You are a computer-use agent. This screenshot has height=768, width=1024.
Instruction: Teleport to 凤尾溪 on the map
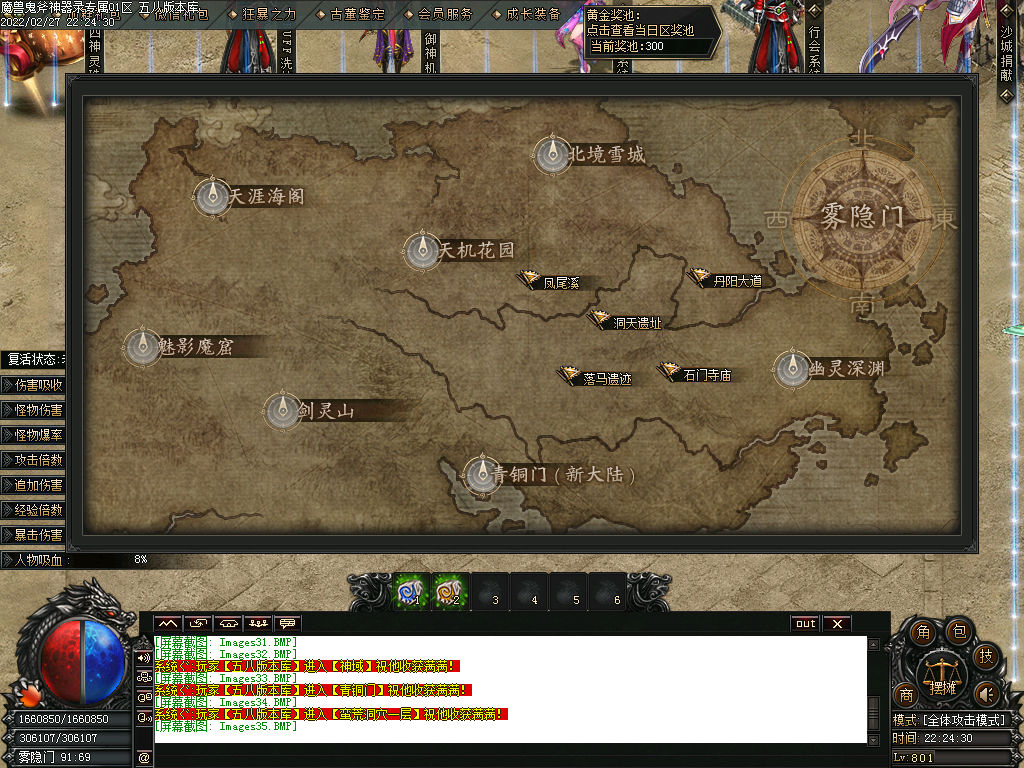[x=549, y=281]
